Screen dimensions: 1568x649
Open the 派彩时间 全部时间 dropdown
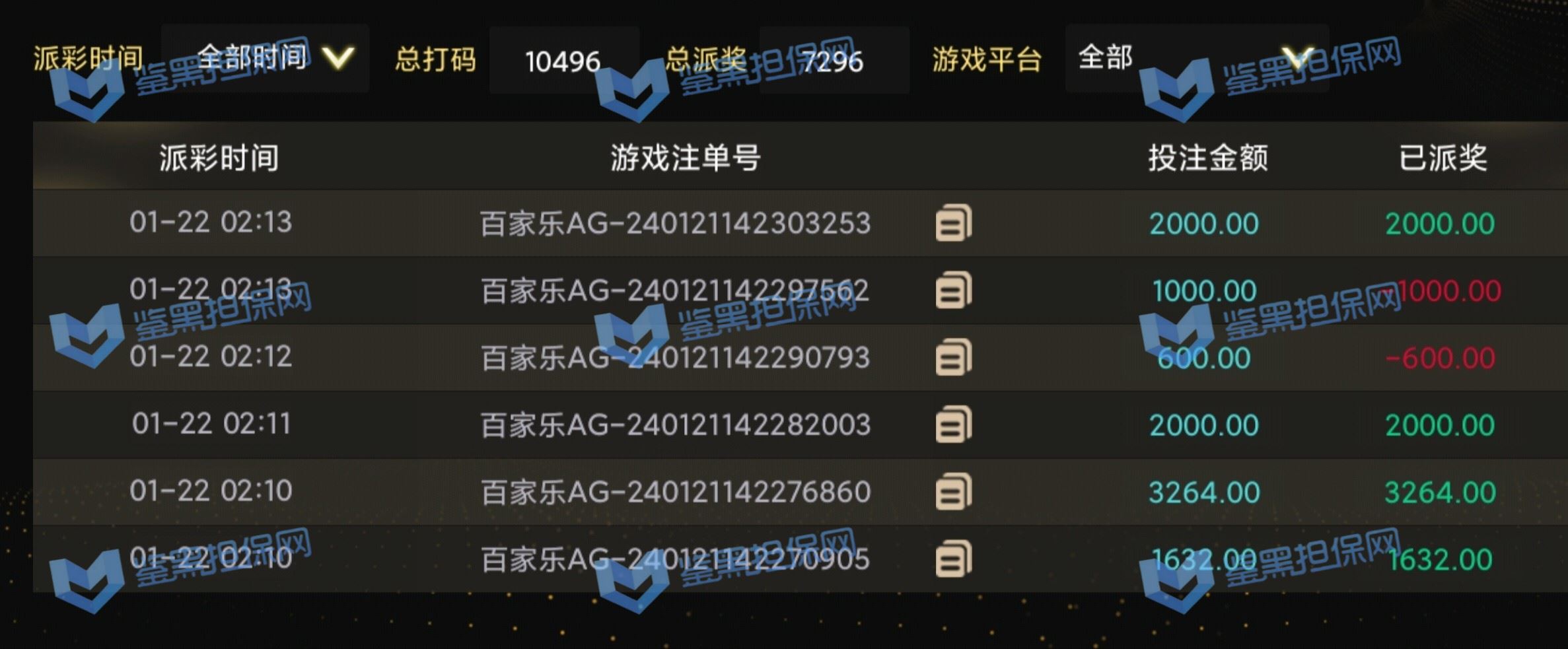click(x=265, y=58)
